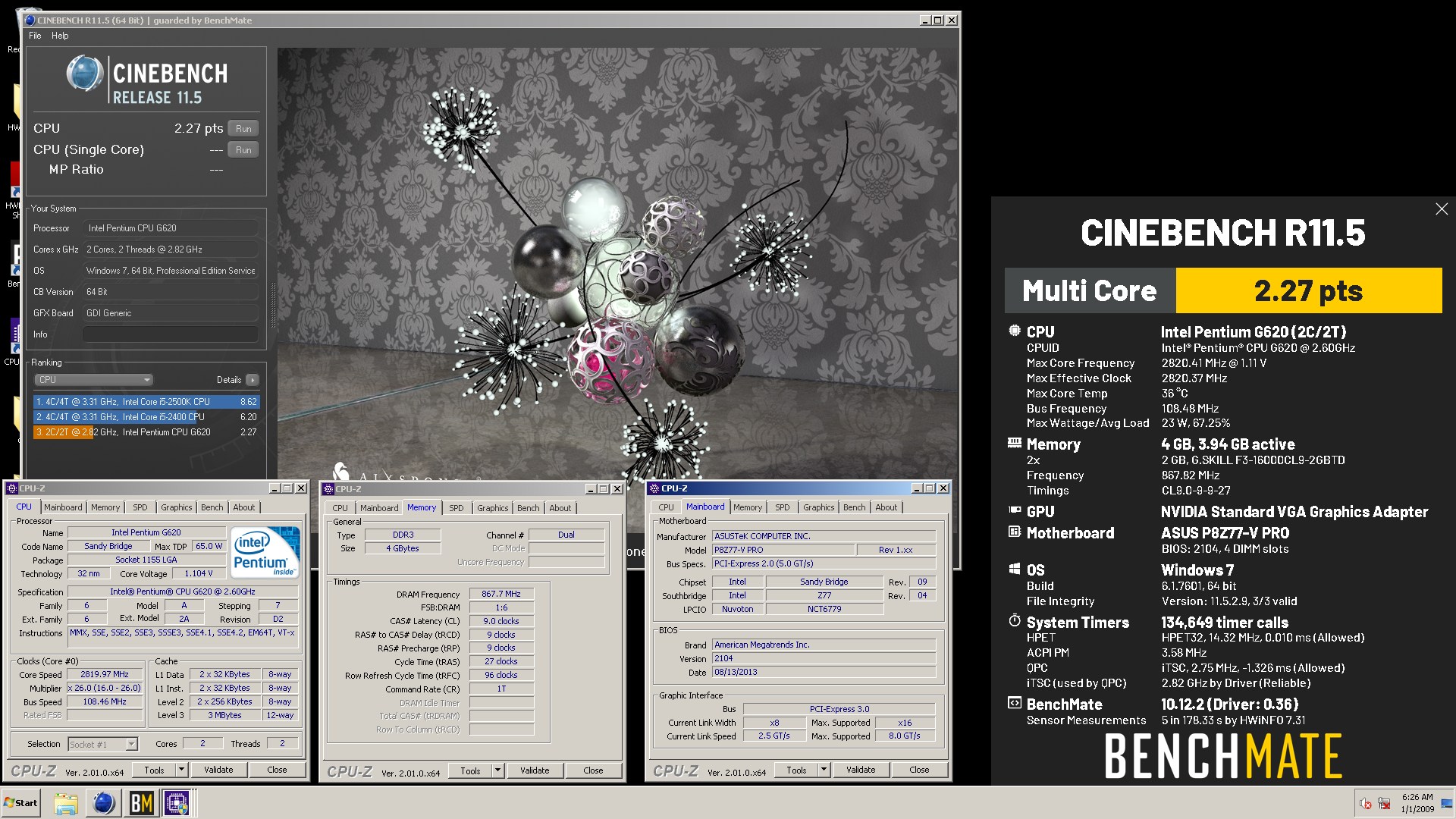Click the red shield tray icon
The image size is (1456, 819).
click(x=1365, y=804)
